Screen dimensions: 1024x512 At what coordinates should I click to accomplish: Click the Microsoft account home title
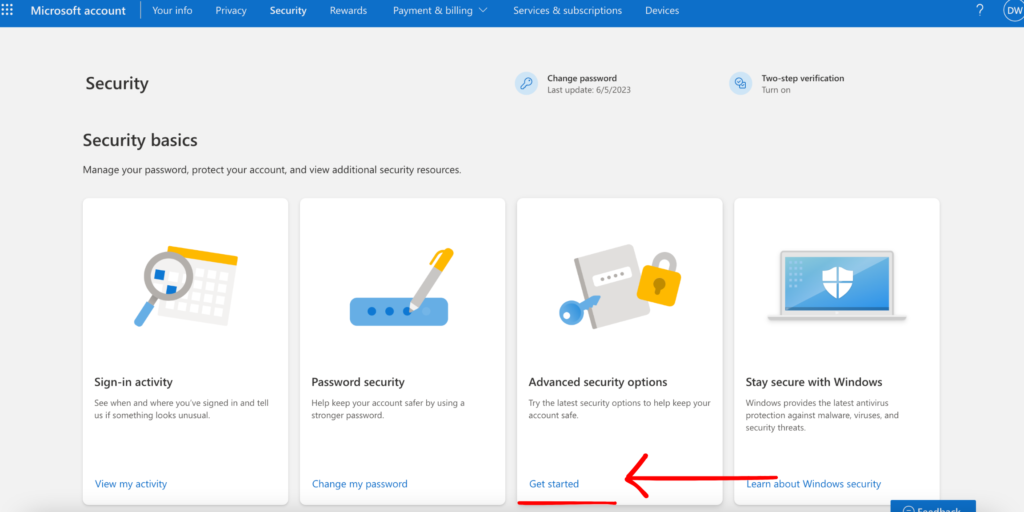pos(78,11)
